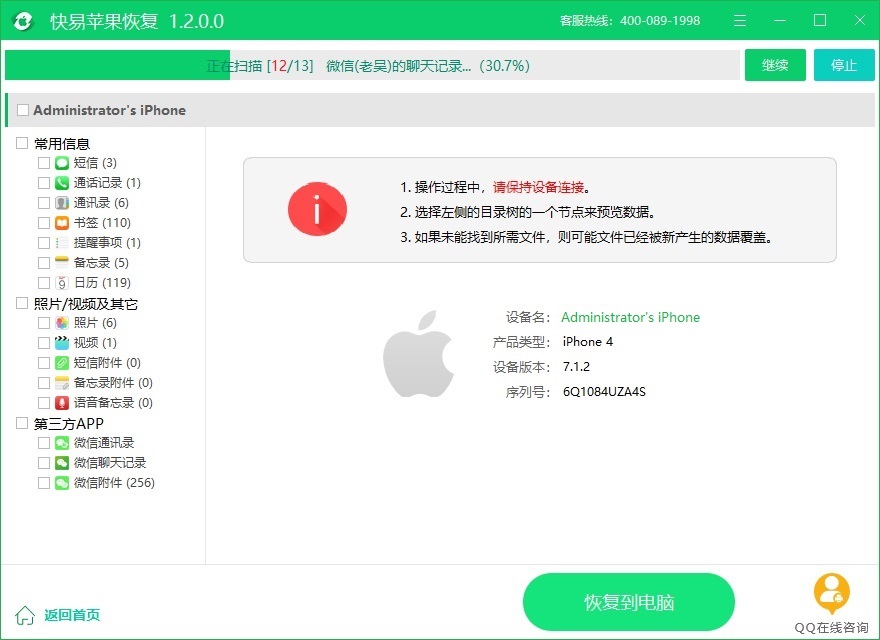The width and height of the screenshot is (880, 640).
Task: Click the red 请保持设备连接 text
Action: click(538, 188)
